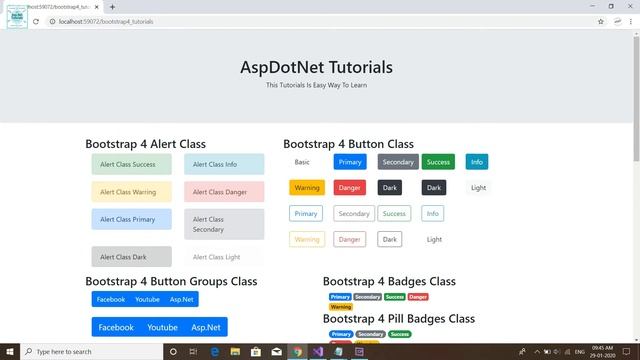Viewport: 640px width, 360px height.
Task: Click the solid yellow Warning button
Action: [x=307, y=188]
